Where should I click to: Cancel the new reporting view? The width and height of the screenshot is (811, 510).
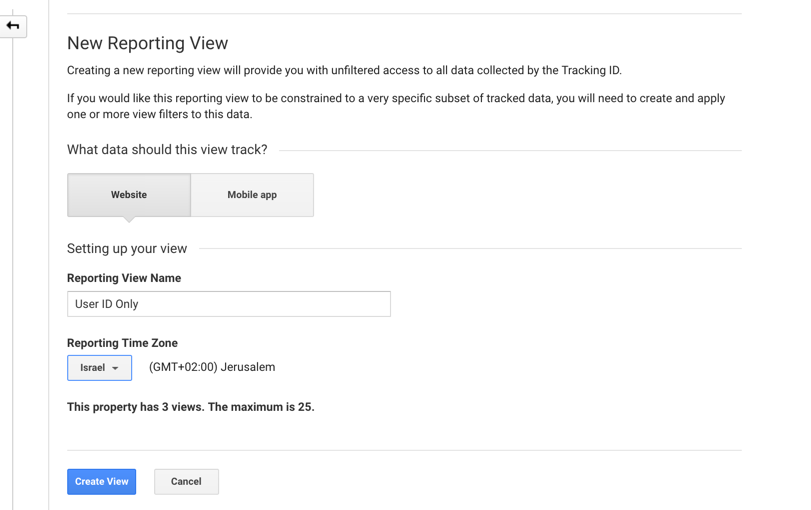click(x=186, y=482)
